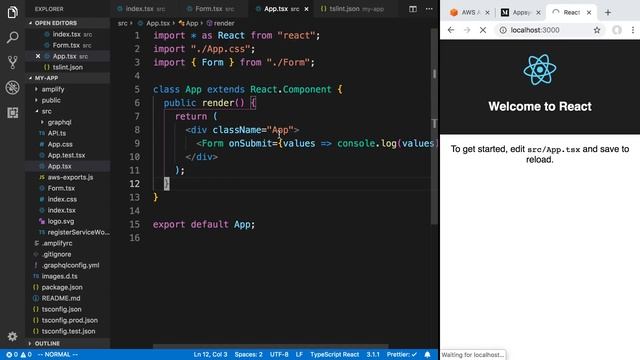This screenshot has width=640, height=360.
Task: Close the AWS Chrome tab
Action: click(487, 13)
